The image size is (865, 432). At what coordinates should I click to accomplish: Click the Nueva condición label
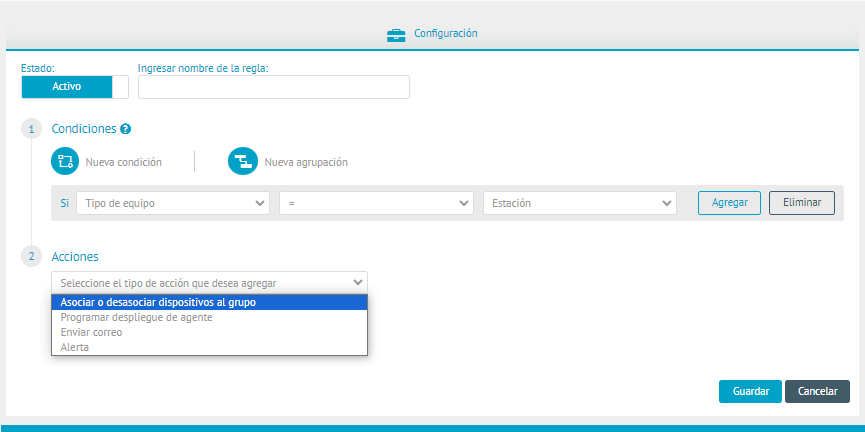coord(124,162)
